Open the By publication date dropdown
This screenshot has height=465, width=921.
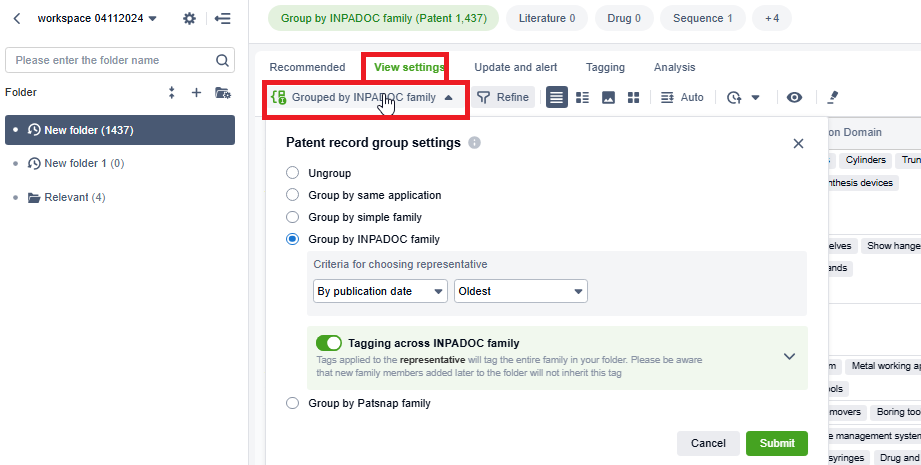click(380, 291)
